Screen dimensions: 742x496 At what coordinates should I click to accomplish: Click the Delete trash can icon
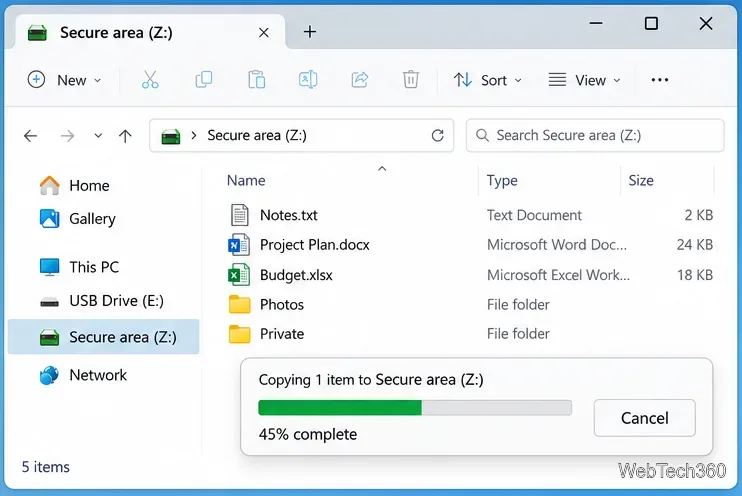coord(411,80)
